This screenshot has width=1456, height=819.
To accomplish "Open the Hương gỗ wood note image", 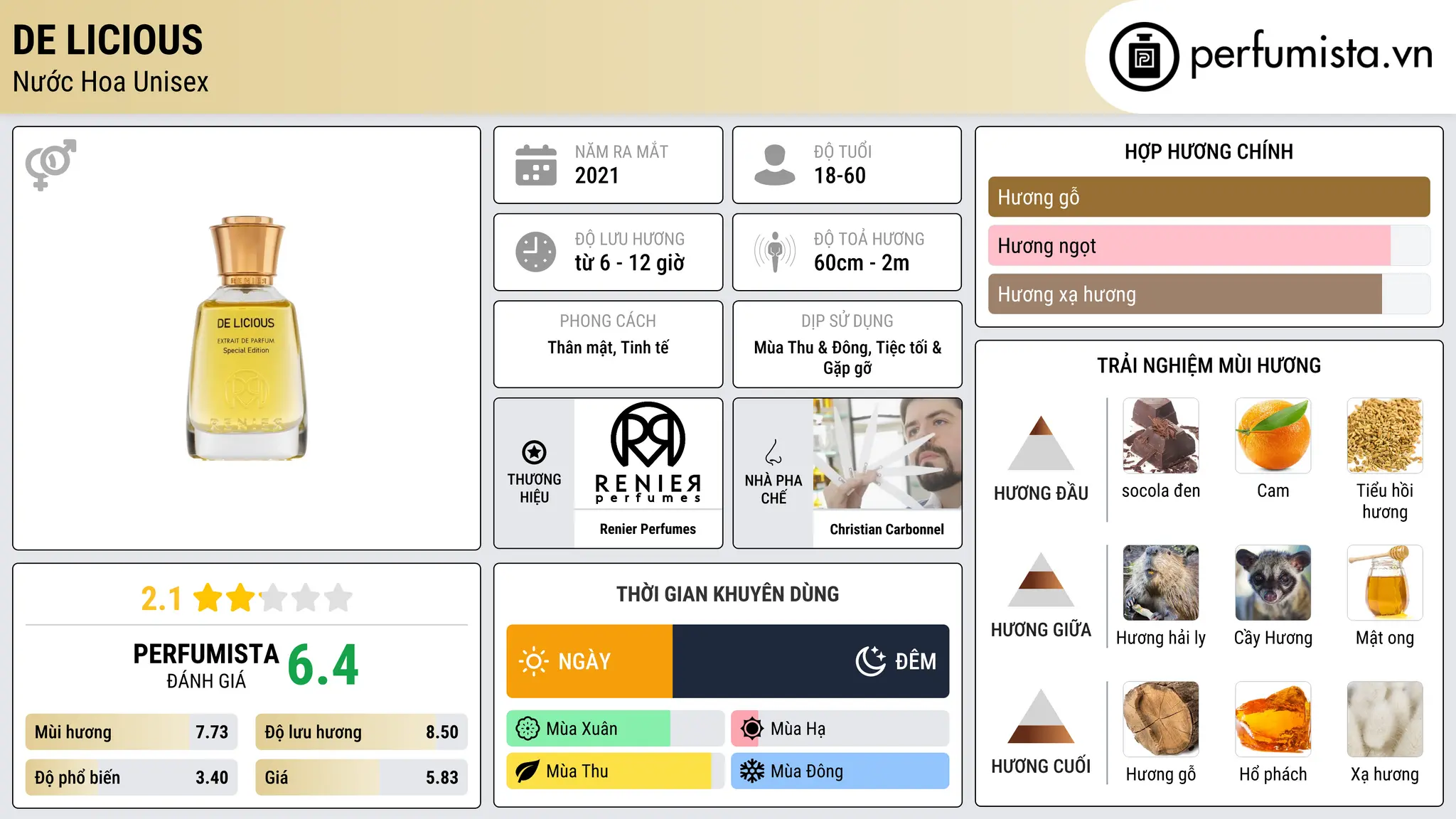I will (x=1161, y=719).
